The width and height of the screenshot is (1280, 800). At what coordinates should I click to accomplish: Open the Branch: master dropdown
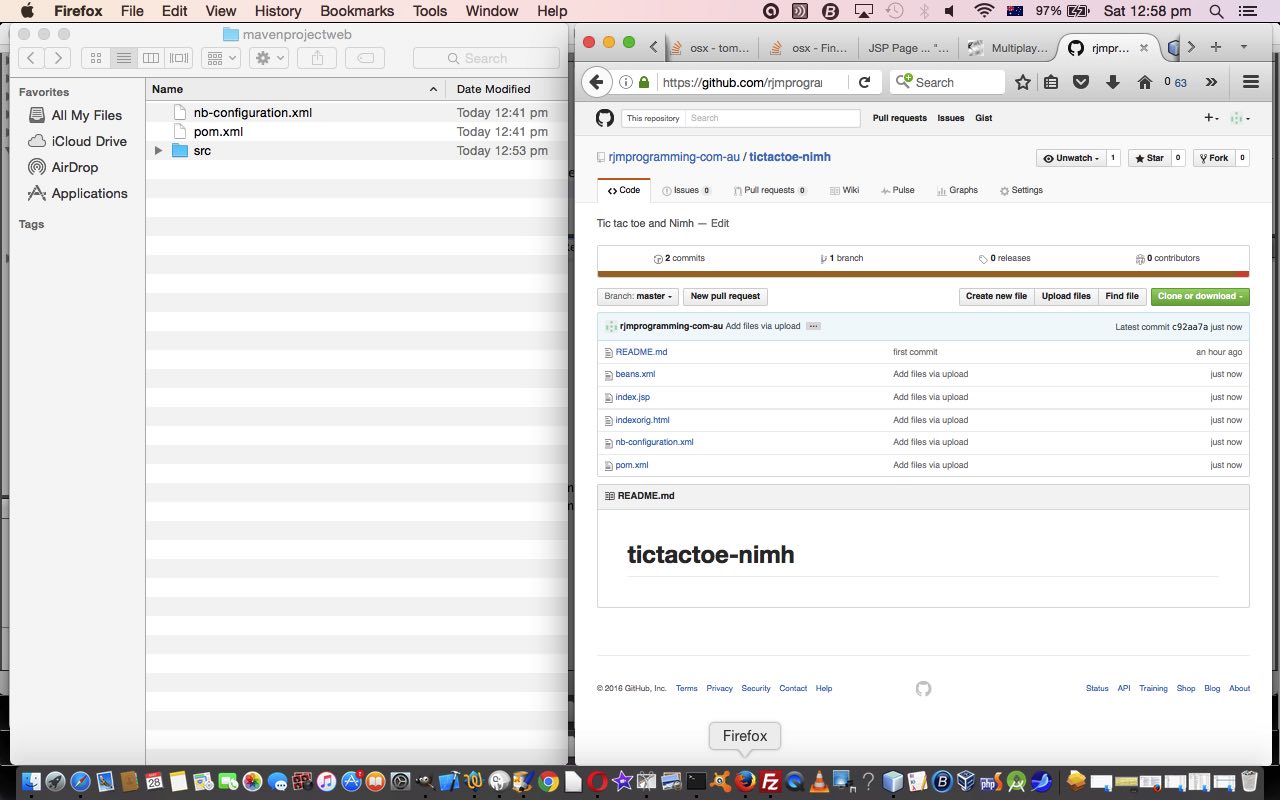tap(638, 296)
